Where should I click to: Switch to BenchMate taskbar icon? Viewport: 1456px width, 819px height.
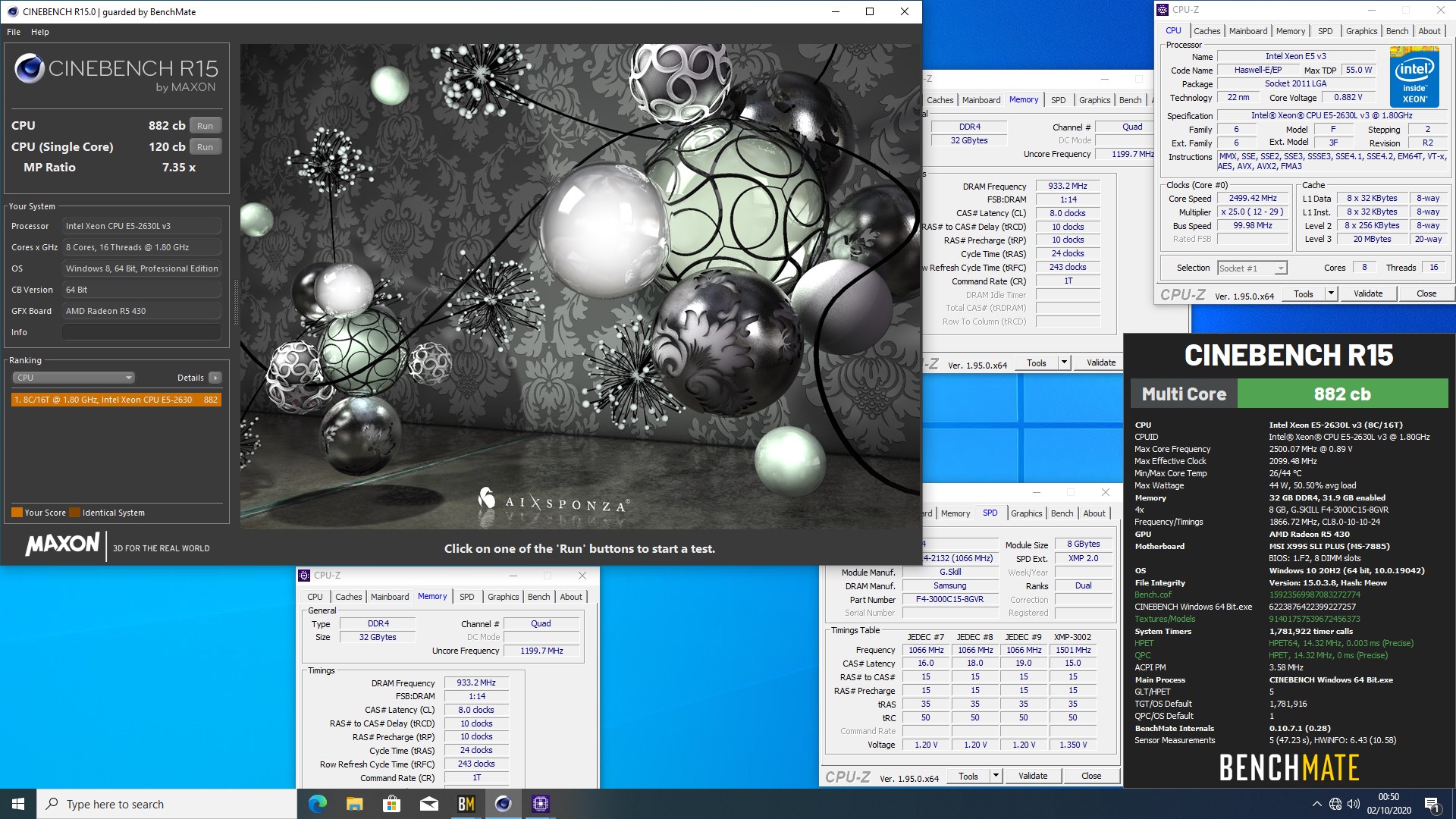[x=466, y=804]
